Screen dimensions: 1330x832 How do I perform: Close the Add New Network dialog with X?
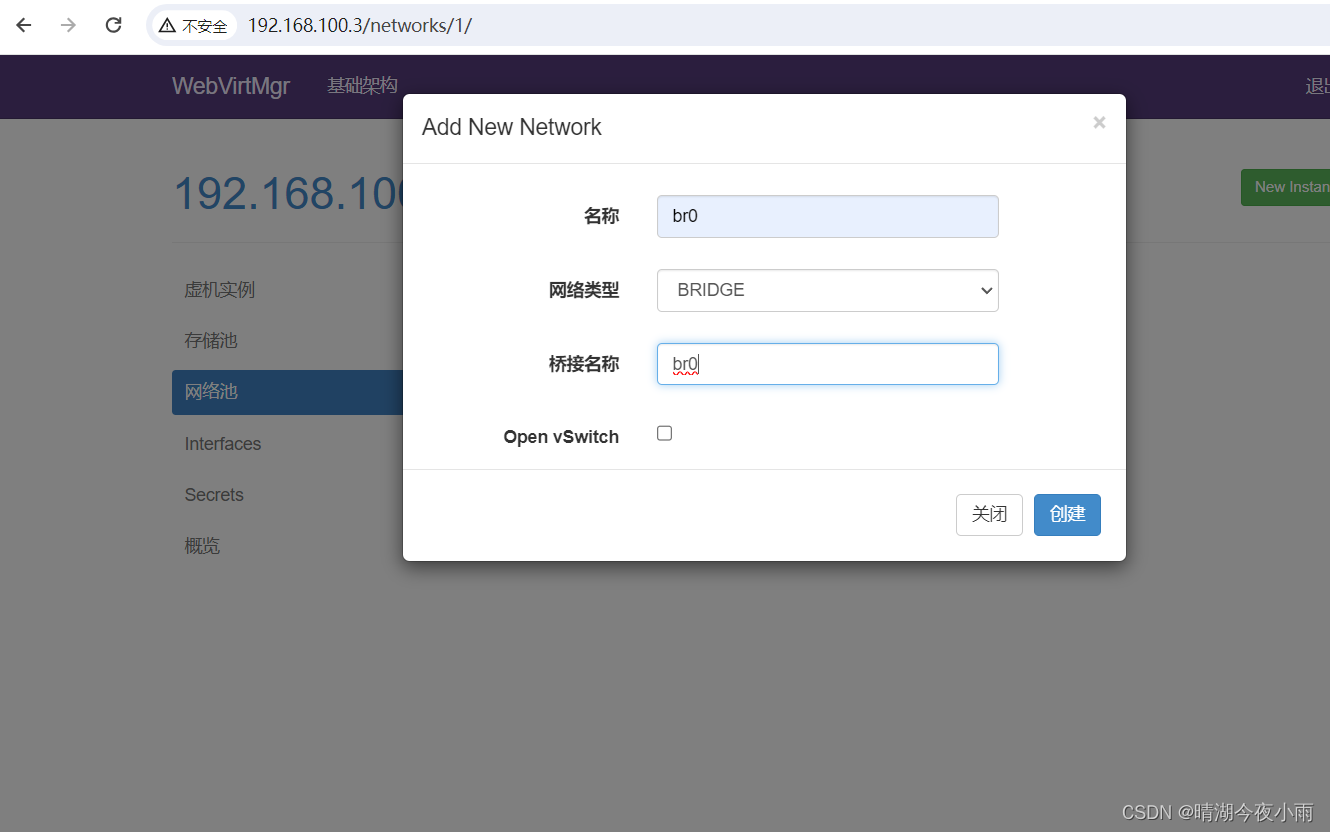click(x=1099, y=122)
